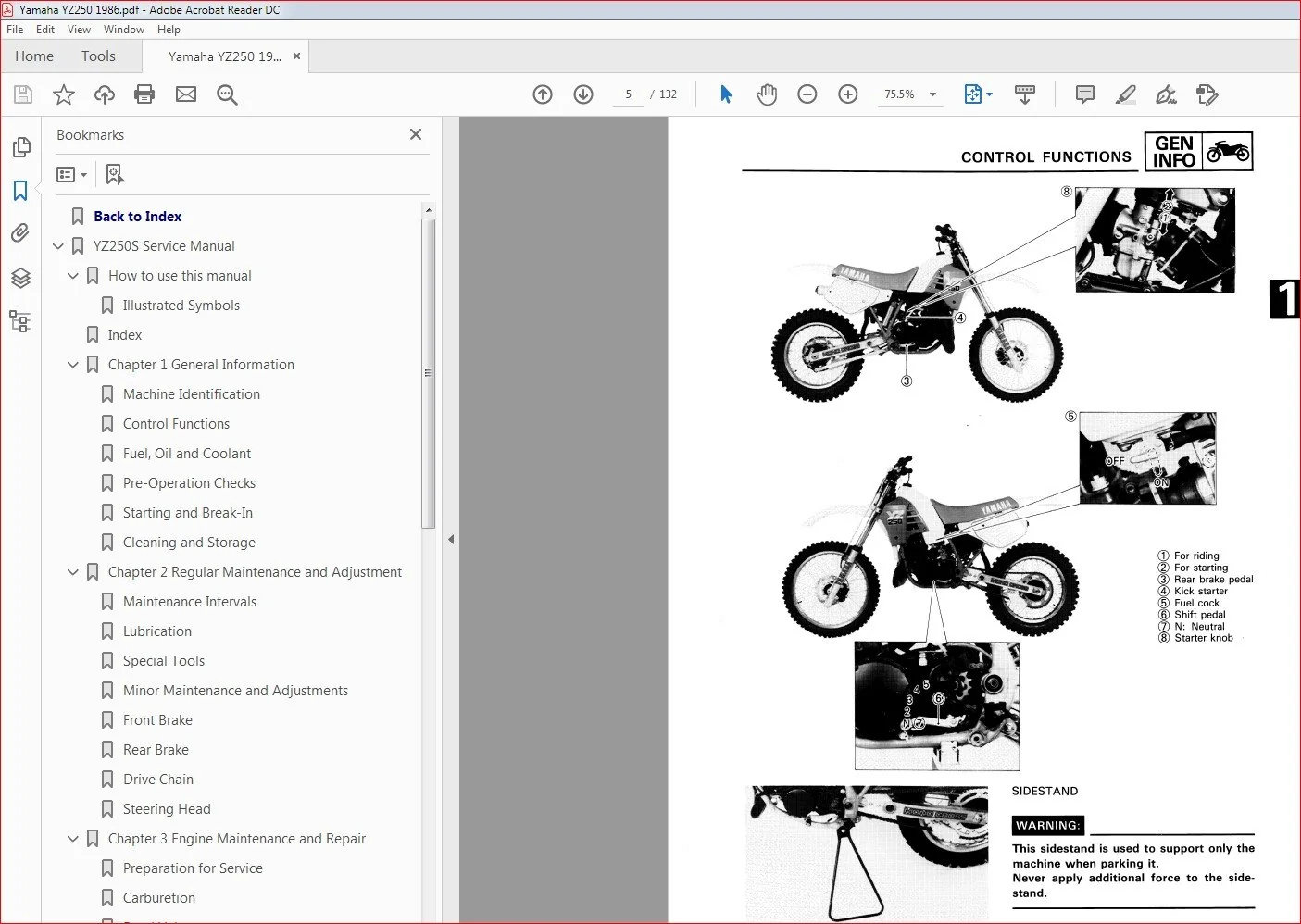Viewport: 1301px width, 924px height.
Task: Collapse Chapter 1 General Information
Action: (x=73, y=365)
